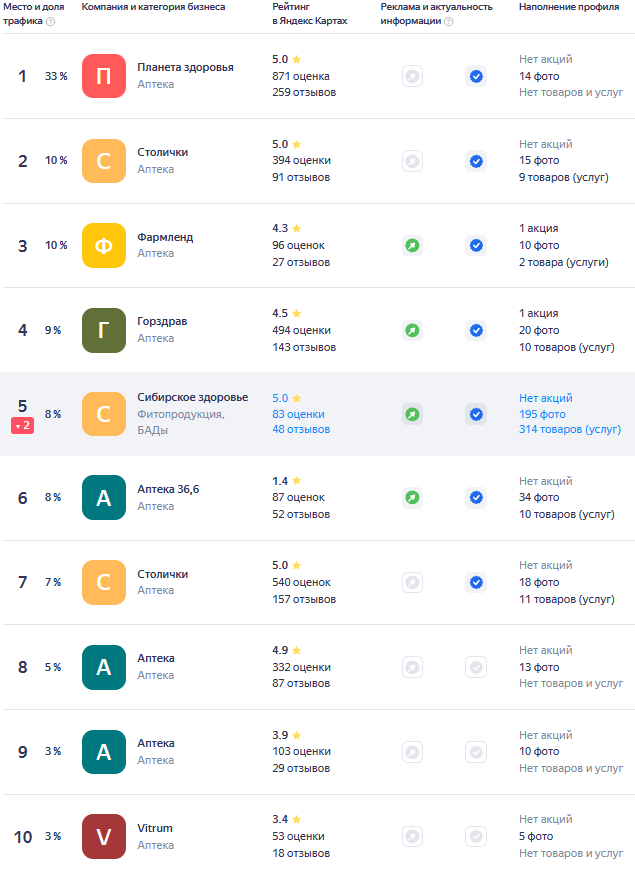Click the company name 'Планета здоровья'

click(185, 67)
